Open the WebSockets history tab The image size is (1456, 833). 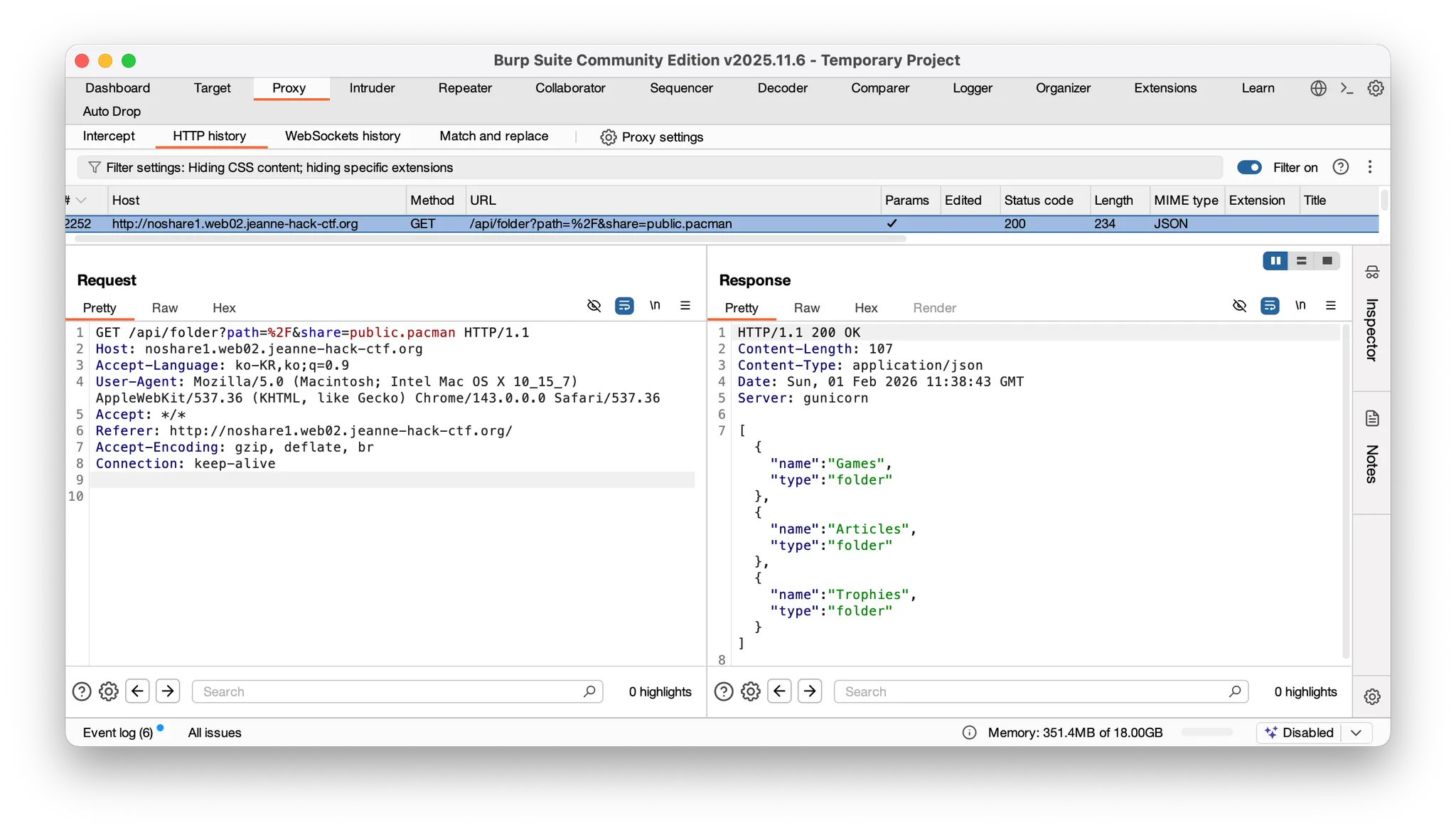tap(343, 136)
